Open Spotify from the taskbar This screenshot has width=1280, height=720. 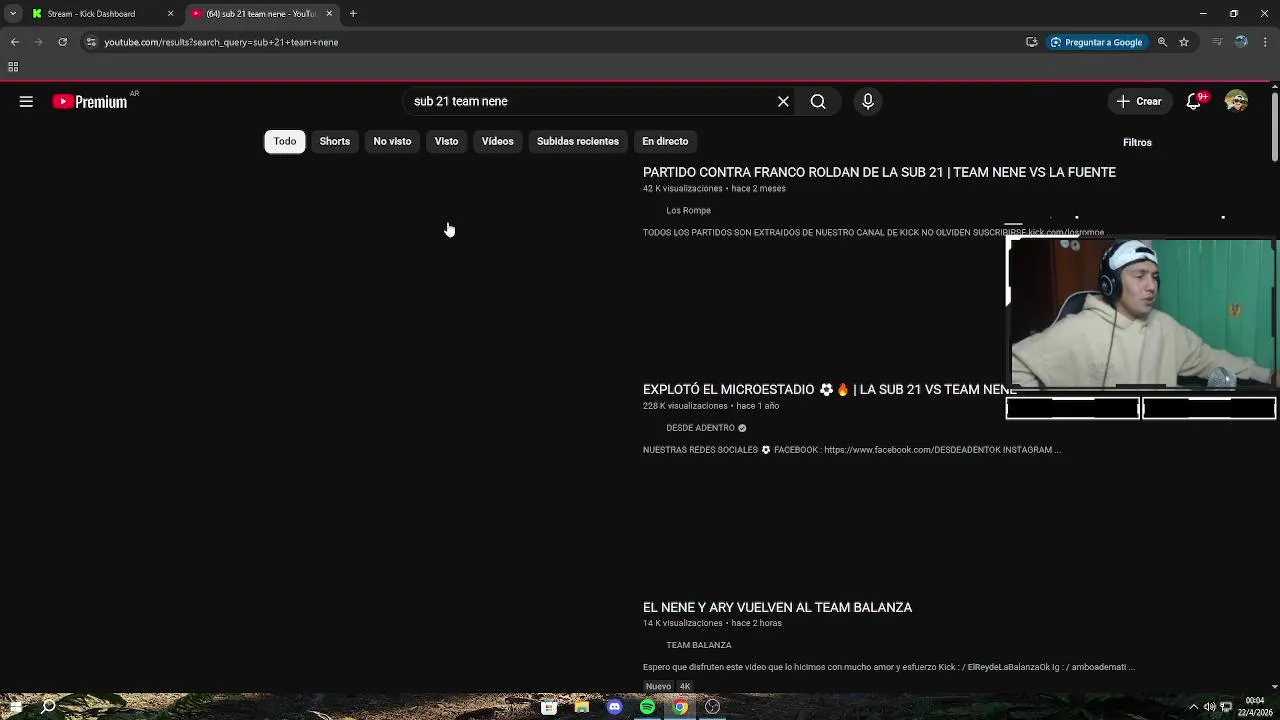pos(647,707)
